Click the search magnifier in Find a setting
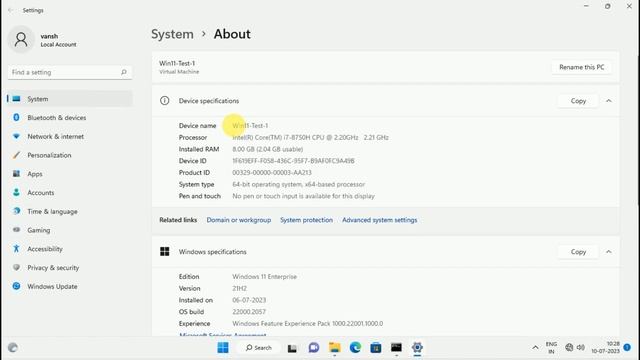The width and height of the screenshot is (640, 360). 124,72
